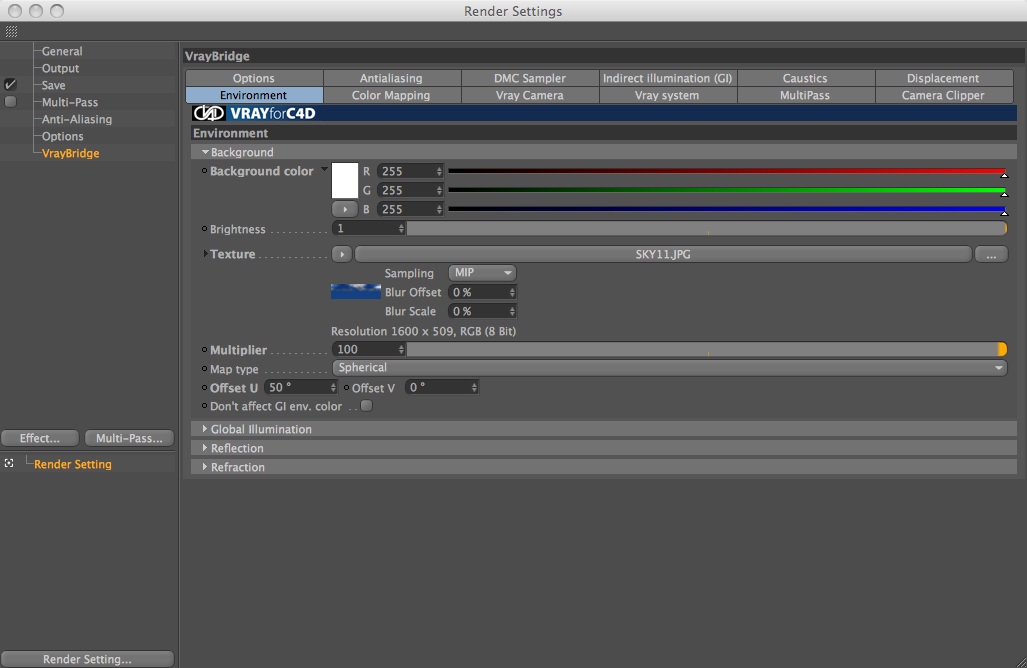Viewport: 1027px width, 668px height.
Task: Open the texture browse ellipsis button
Action: [991, 254]
